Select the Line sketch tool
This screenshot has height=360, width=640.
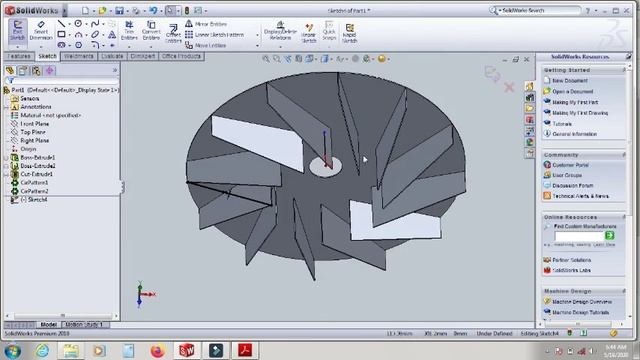[x=61, y=24]
